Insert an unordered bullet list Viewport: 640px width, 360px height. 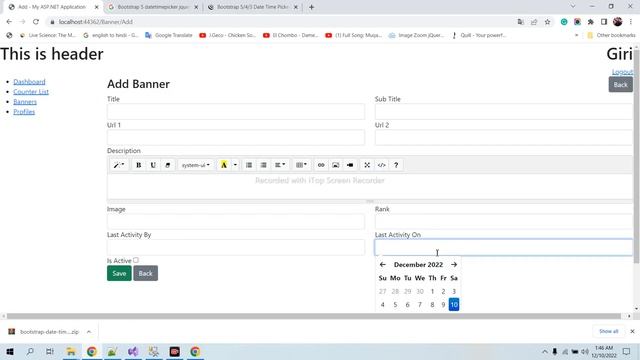coord(249,165)
